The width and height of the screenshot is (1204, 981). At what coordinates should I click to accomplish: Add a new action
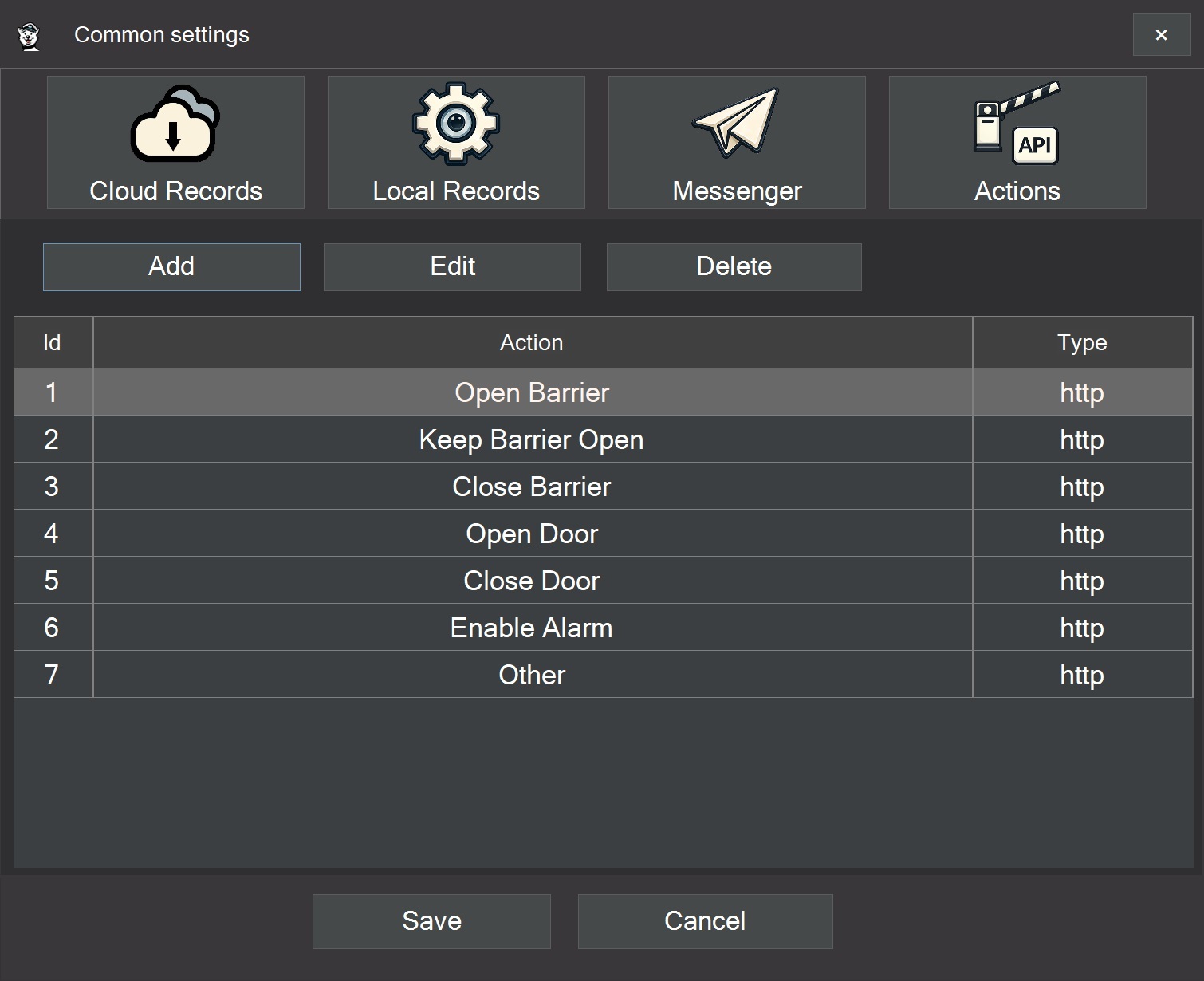point(171,266)
